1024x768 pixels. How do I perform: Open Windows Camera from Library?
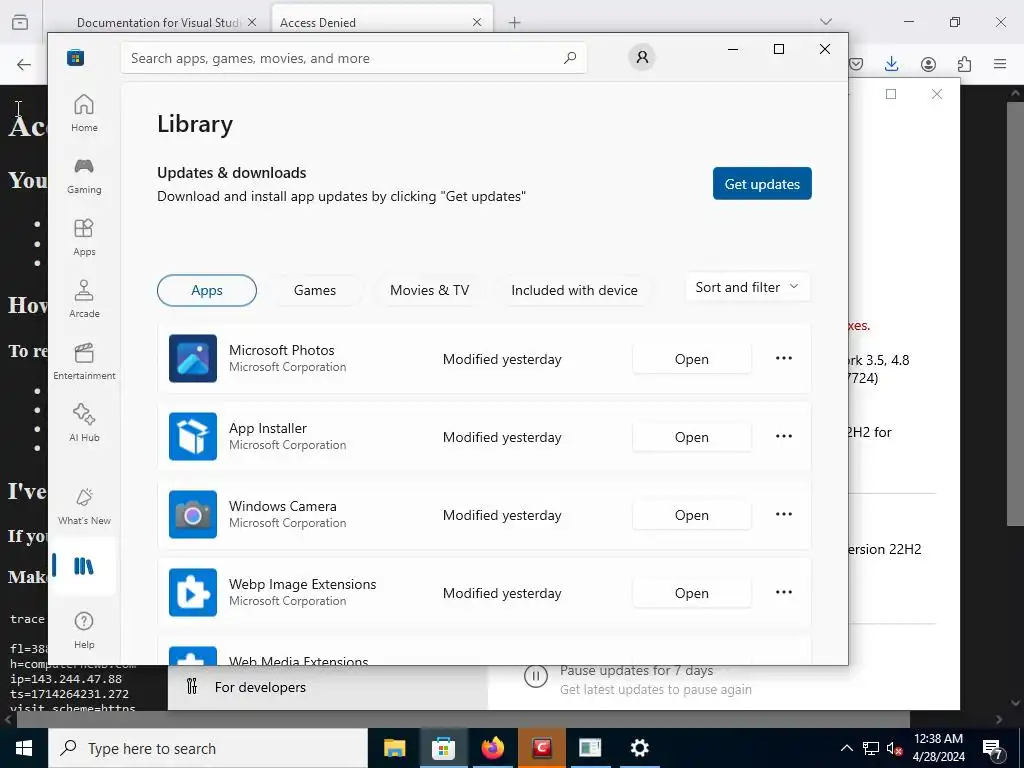click(692, 515)
